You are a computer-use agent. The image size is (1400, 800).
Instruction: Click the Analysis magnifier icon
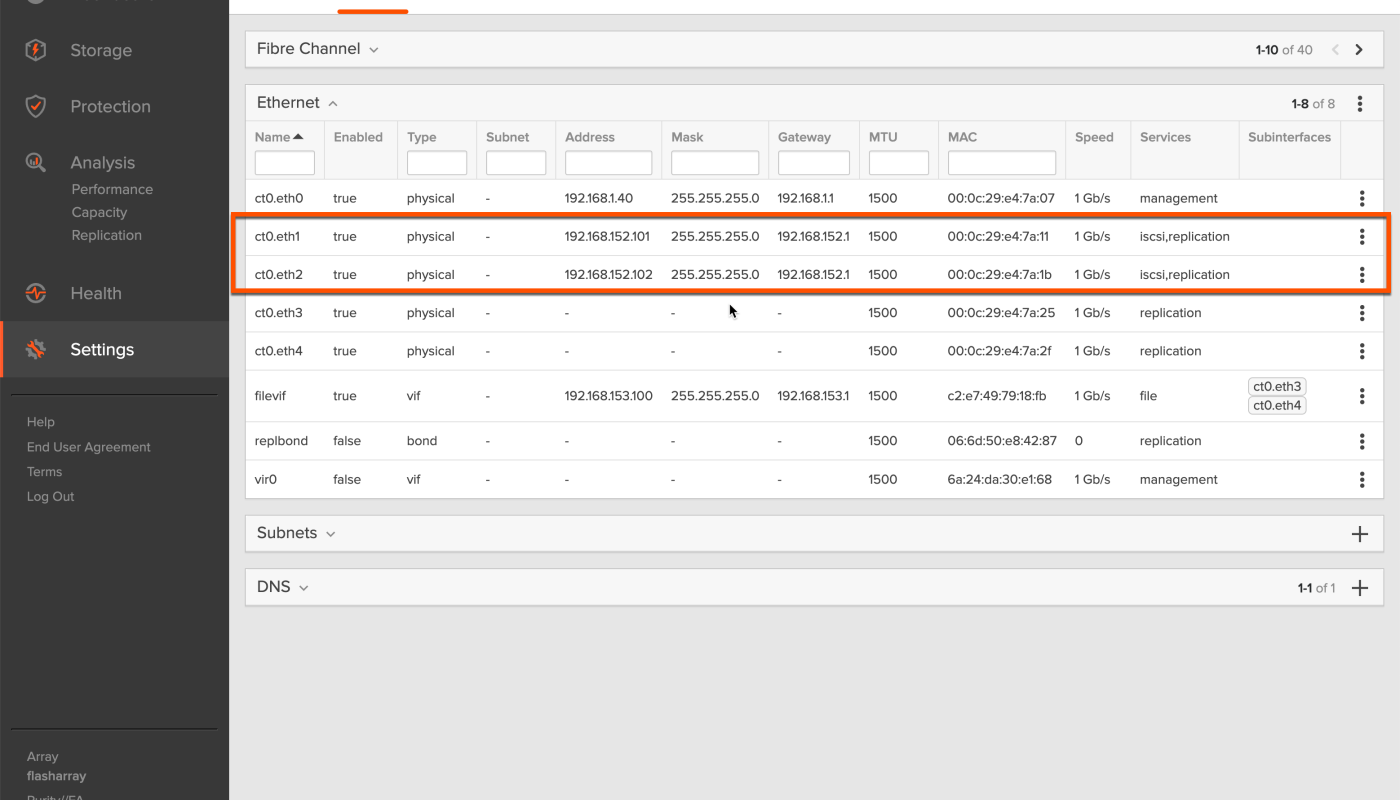tap(36, 162)
